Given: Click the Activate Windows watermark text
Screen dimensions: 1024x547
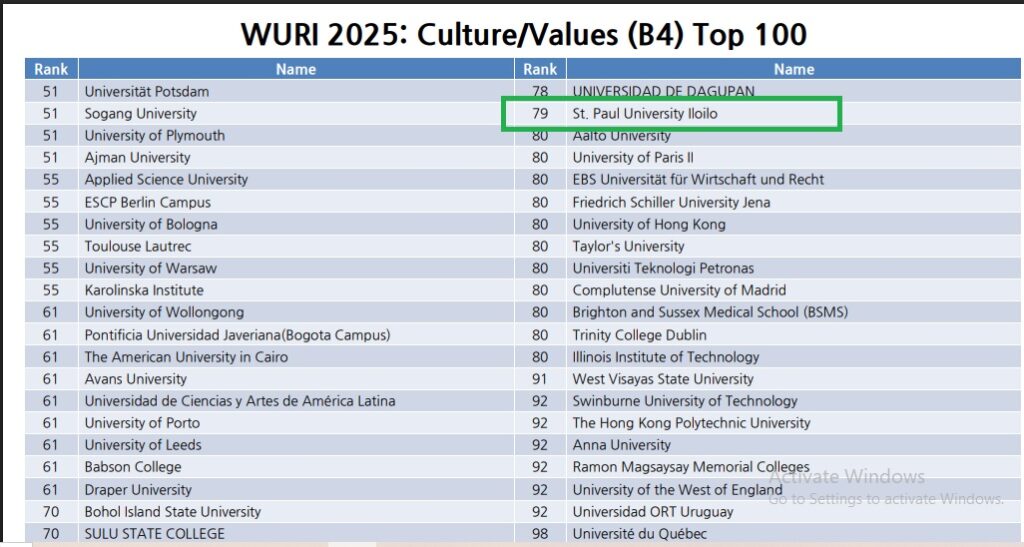Looking at the screenshot, I should tap(846, 477).
